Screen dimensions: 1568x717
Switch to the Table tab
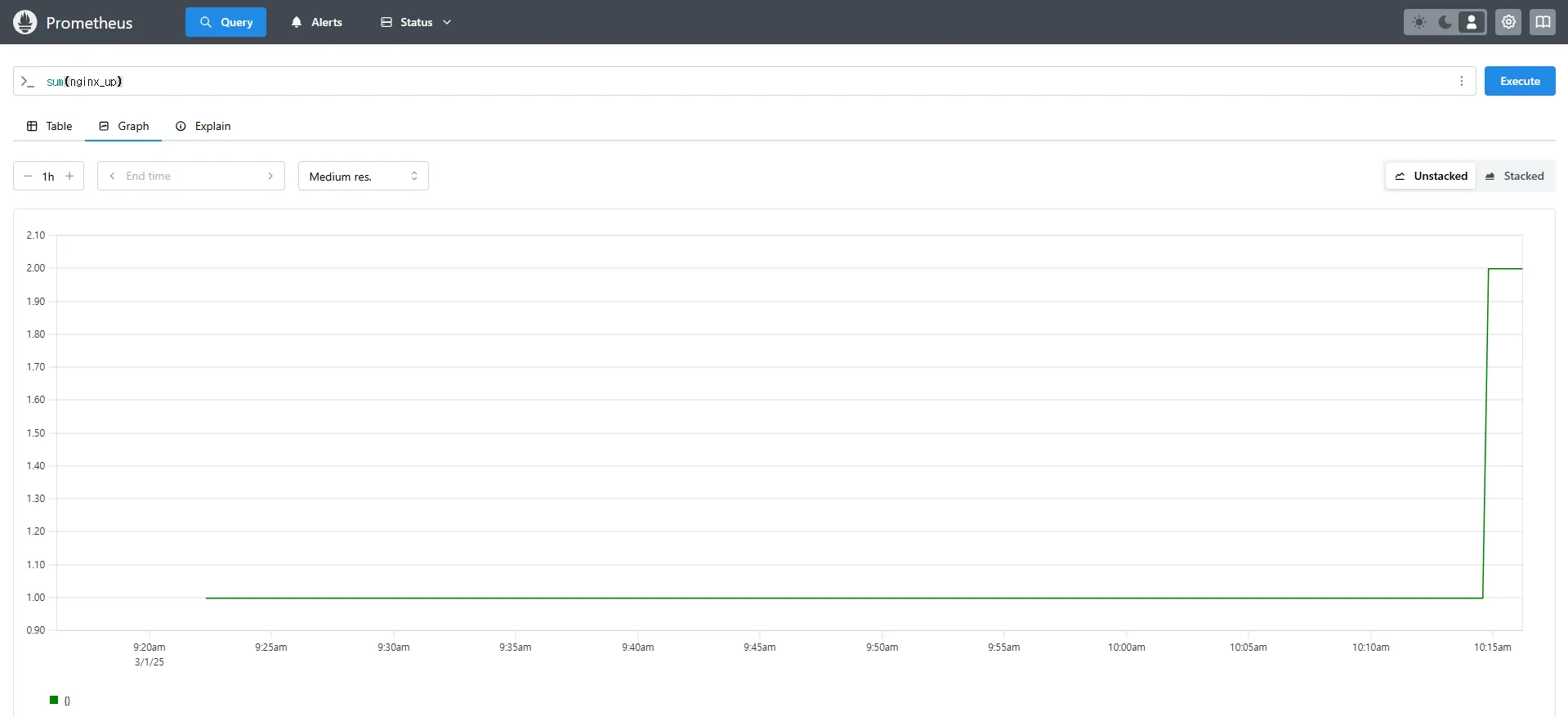coord(50,126)
